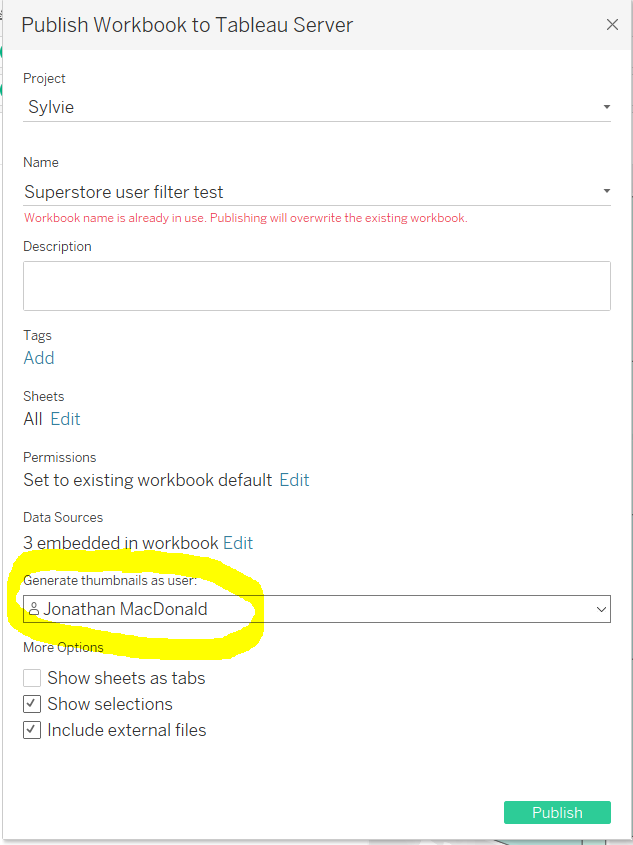Open the workbook Name dropdown arrow
This screenshot has width=633, height=845.
coord(606,191)
